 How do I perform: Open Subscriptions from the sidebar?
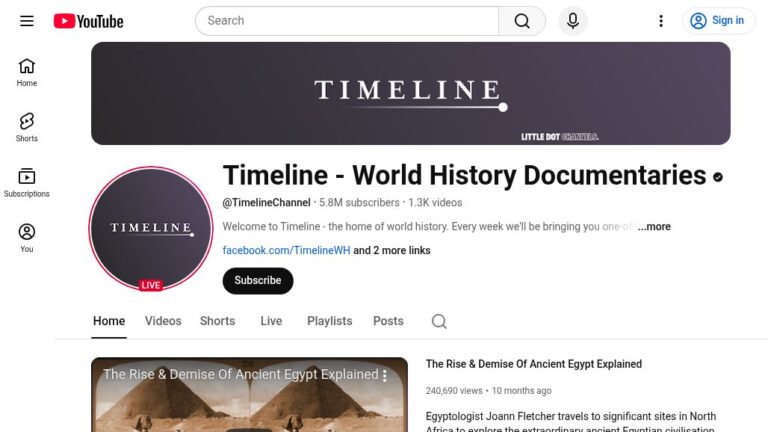pyautogui.click(x=27, y=183)
